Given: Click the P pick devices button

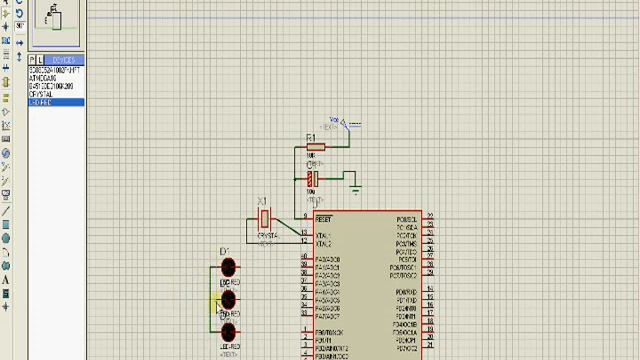Looking at the screenshot, I should 32,60.
